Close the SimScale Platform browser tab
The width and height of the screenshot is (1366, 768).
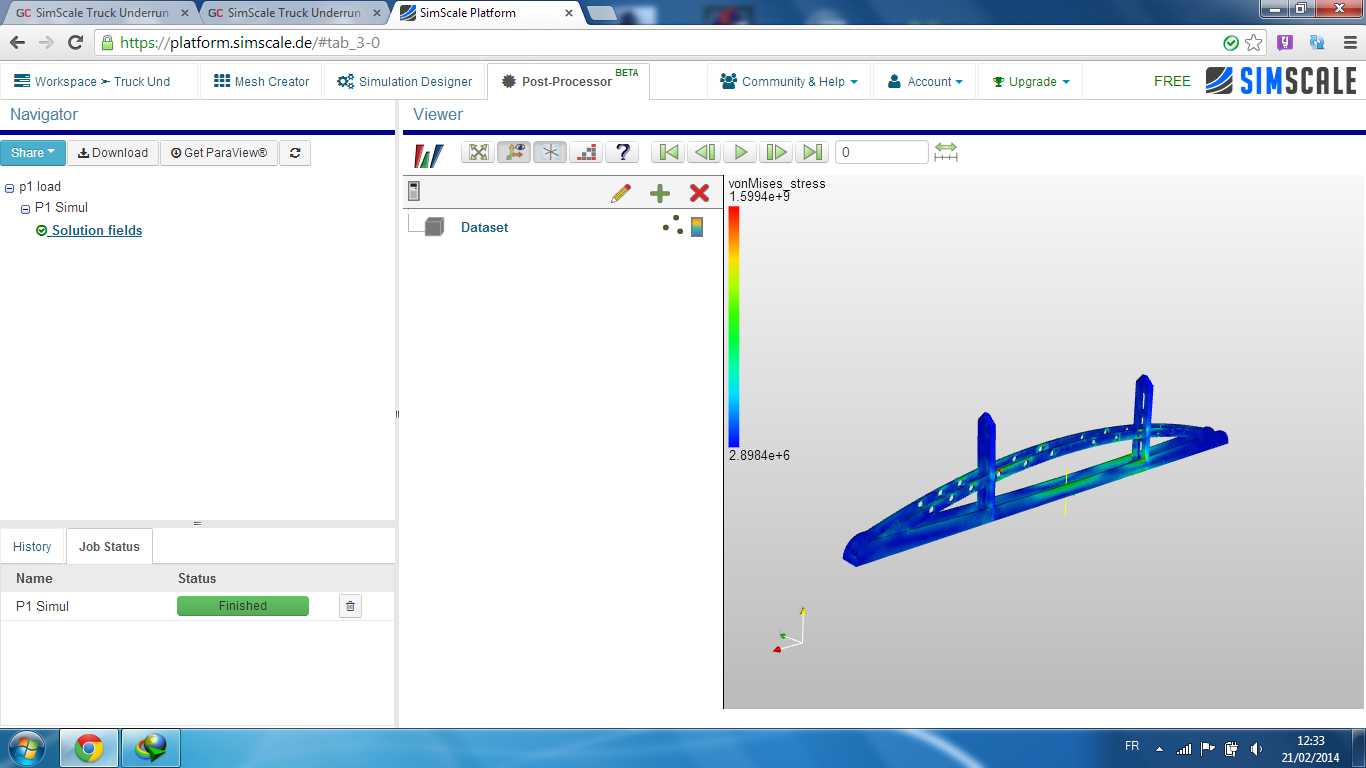(x=568, y=13)
